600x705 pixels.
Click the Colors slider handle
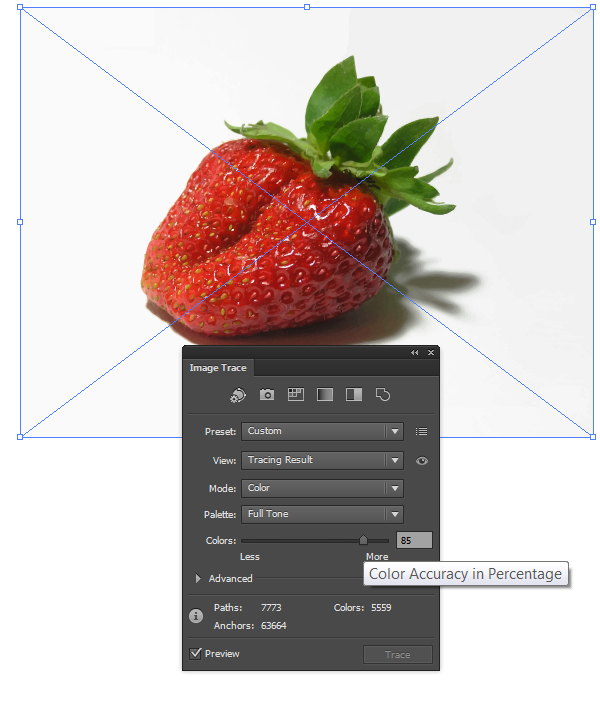click(x=363, y=540)
